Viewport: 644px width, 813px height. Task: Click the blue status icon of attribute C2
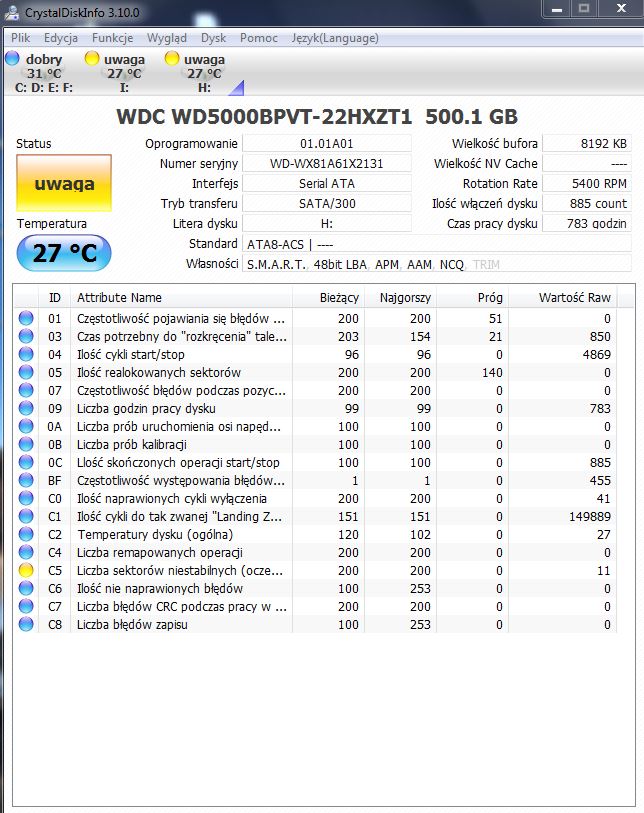pyautogui.click(x=26, y=534)
